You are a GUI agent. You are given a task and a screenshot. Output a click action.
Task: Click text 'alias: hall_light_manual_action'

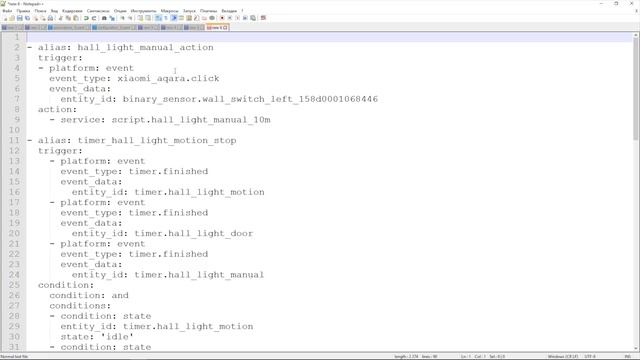tap(126, 47)
